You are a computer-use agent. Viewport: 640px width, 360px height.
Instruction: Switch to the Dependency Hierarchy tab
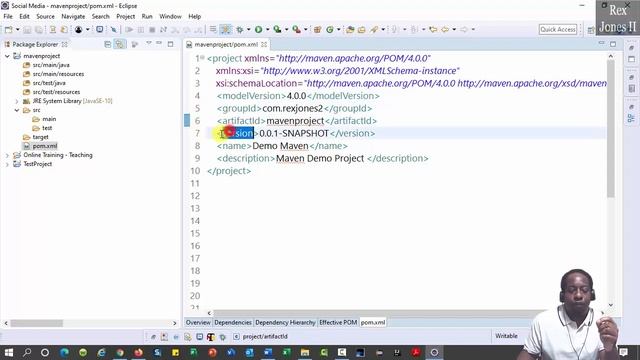[285, 322]
